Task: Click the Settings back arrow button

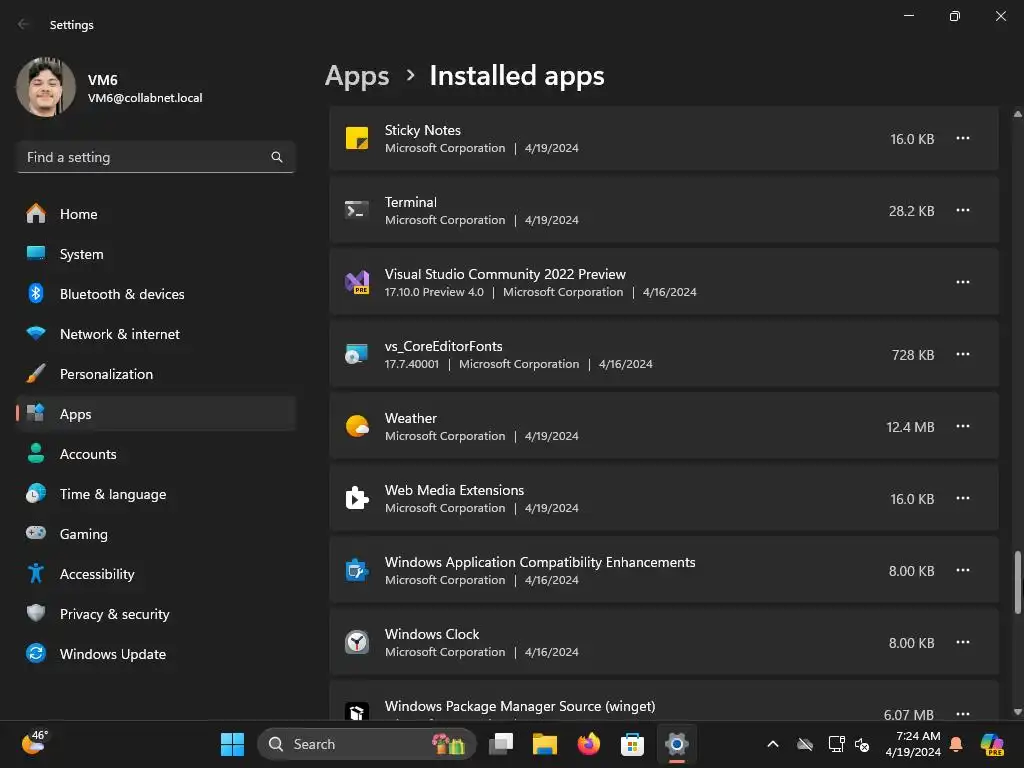Action: 23,24
